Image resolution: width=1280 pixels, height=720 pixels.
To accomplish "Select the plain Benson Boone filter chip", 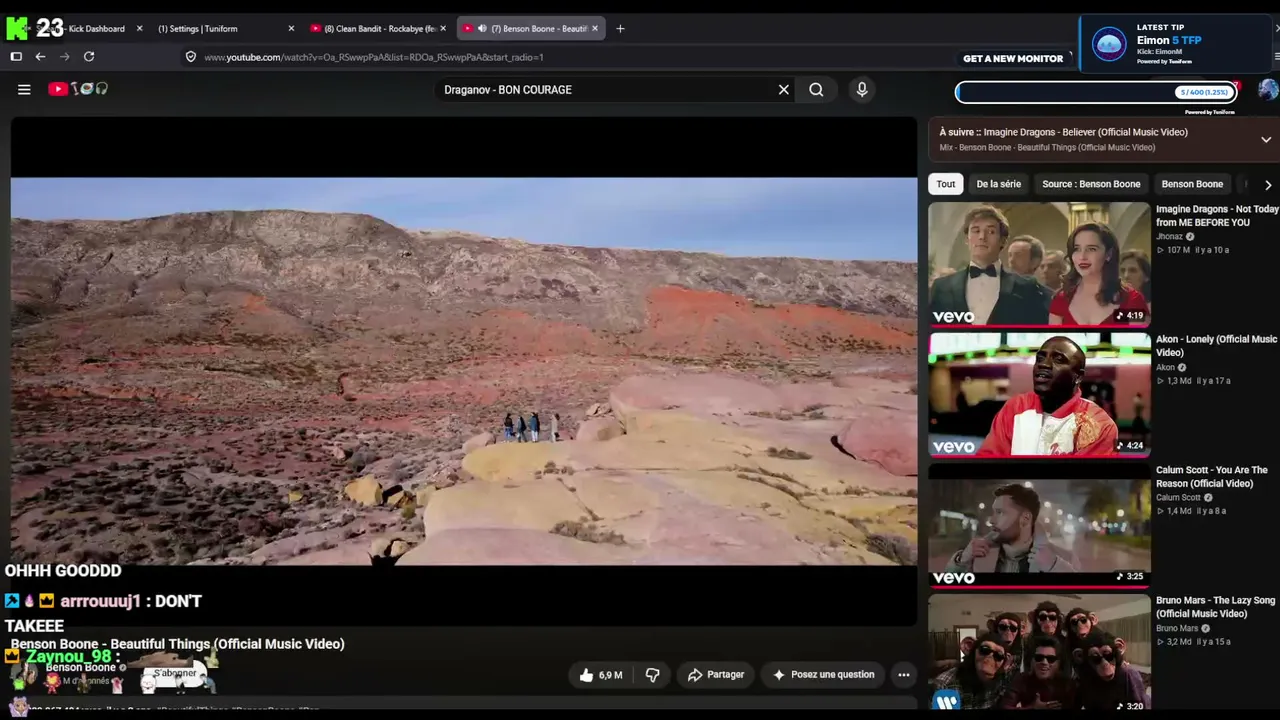I will tap(1192, 184).
